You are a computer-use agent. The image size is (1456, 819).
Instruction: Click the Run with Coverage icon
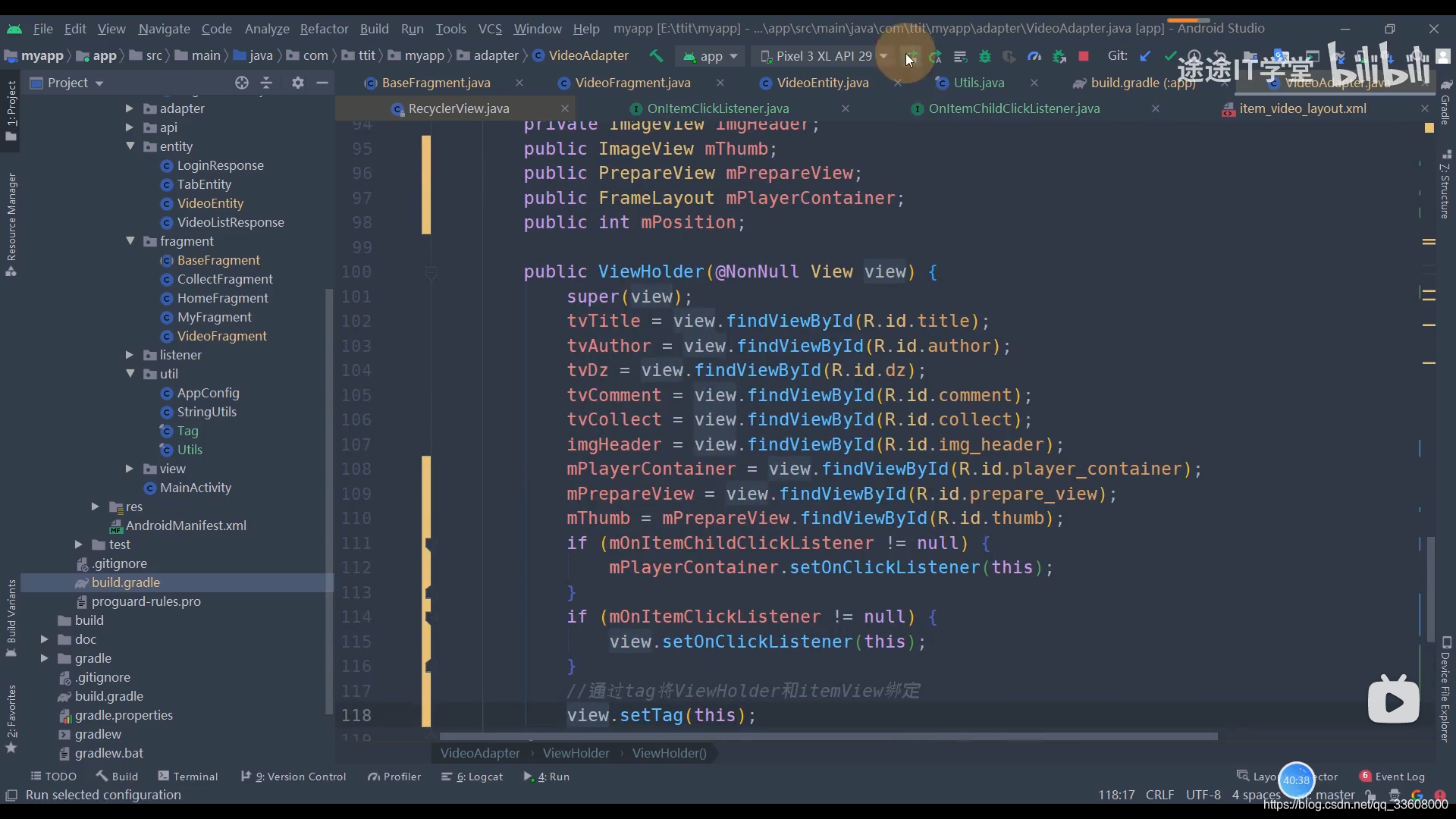point(1009,56)
